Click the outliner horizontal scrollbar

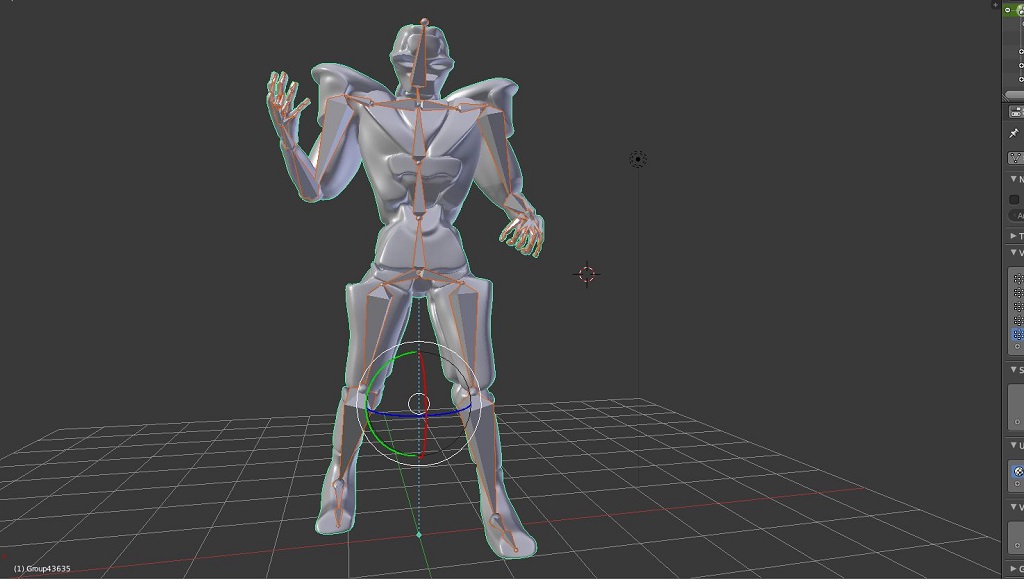(x=1014, y=96)
